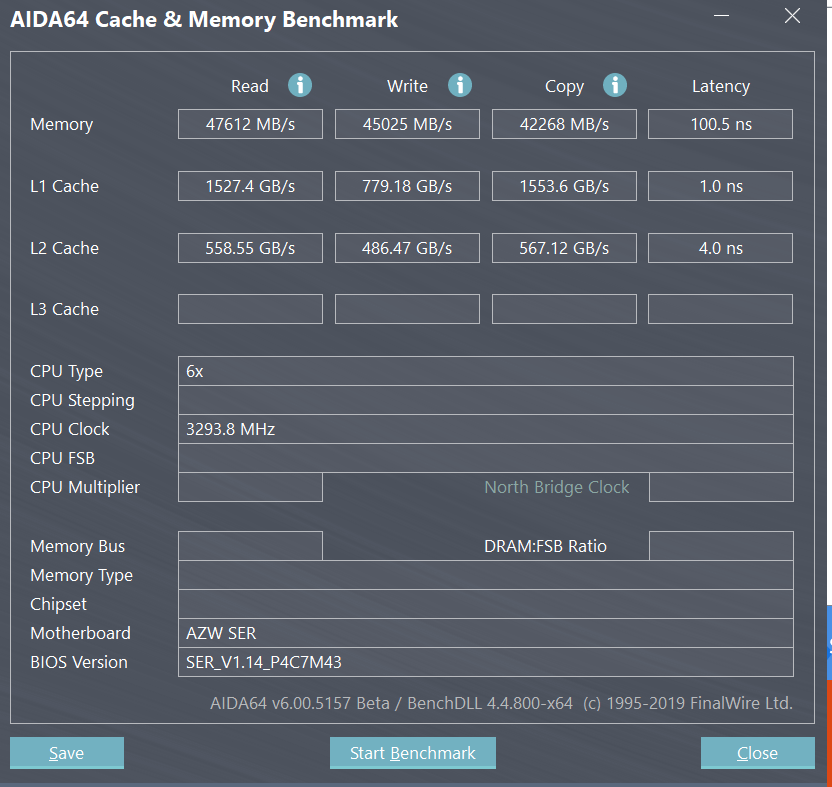This screenshot has width=832, height=787.
Task: Click the CPU Type field showing 6x
Action: tap(485, 371)
